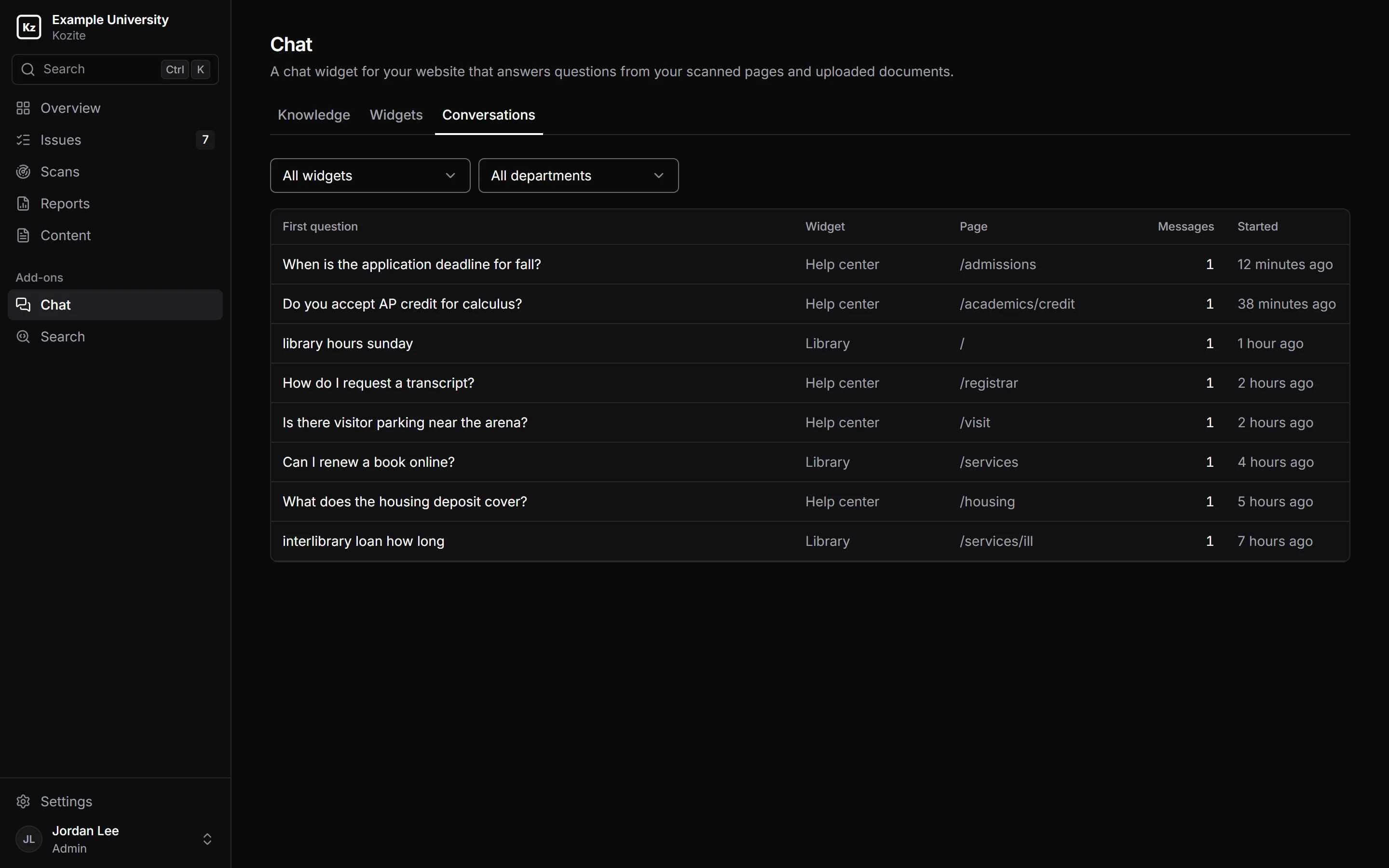Screen dimensions: 1389x868
Task: Click the Started column header
Action: click(1257, 226)
